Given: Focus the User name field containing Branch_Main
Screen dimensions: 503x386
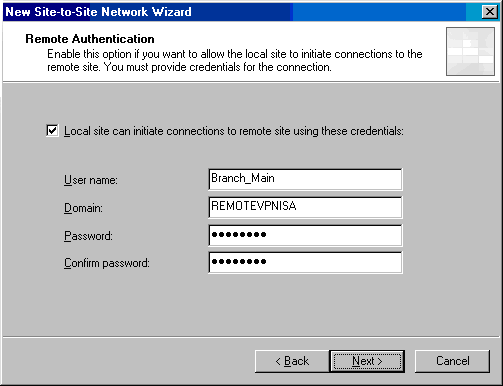Looking at the screenshot, I should pos(305,179).
